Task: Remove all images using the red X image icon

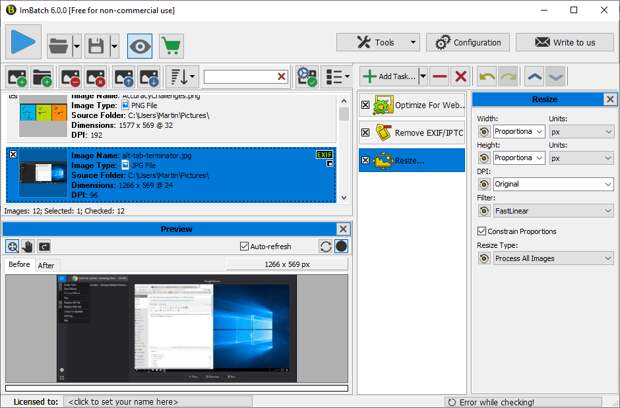Action: [x=95, y=77]
